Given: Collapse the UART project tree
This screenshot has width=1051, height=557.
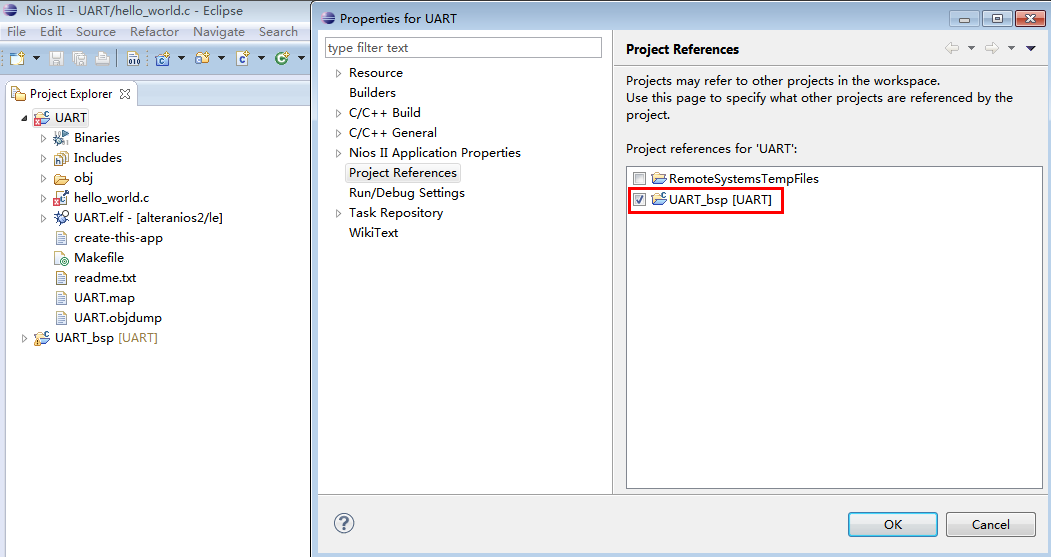Looking at the screenshot, I should pyautogui.click(x=24, y=118).
